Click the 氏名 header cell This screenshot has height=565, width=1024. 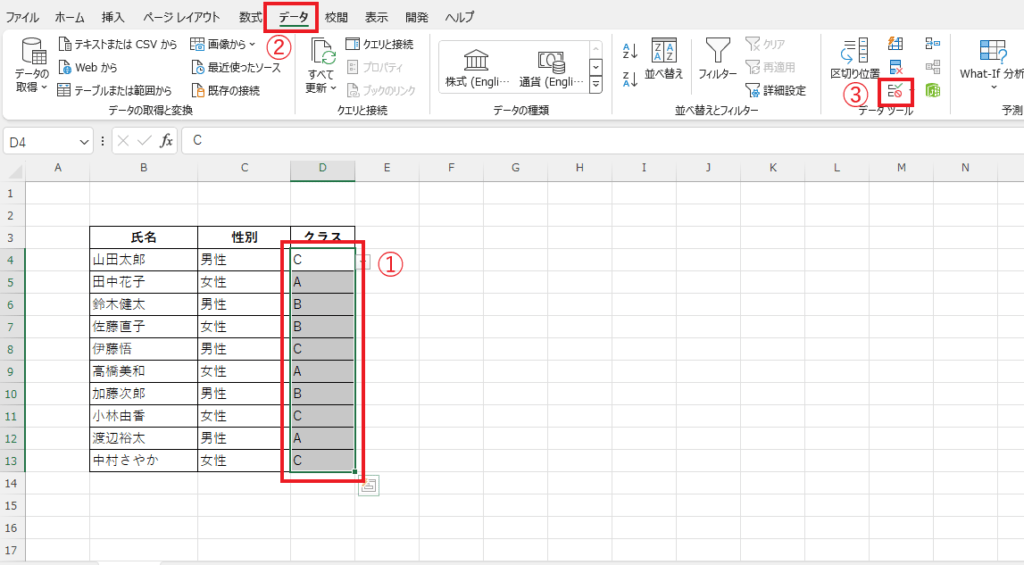(x=144, y=237)
